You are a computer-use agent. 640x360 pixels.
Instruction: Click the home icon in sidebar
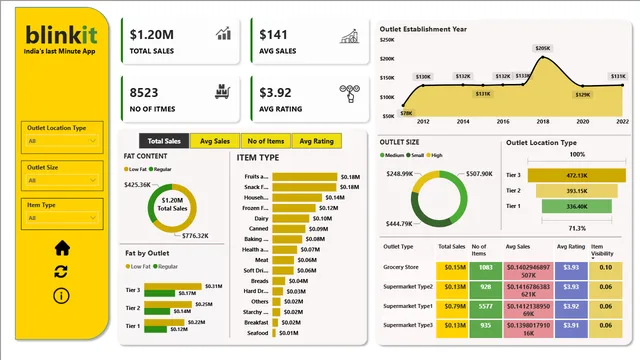[62, 248]
